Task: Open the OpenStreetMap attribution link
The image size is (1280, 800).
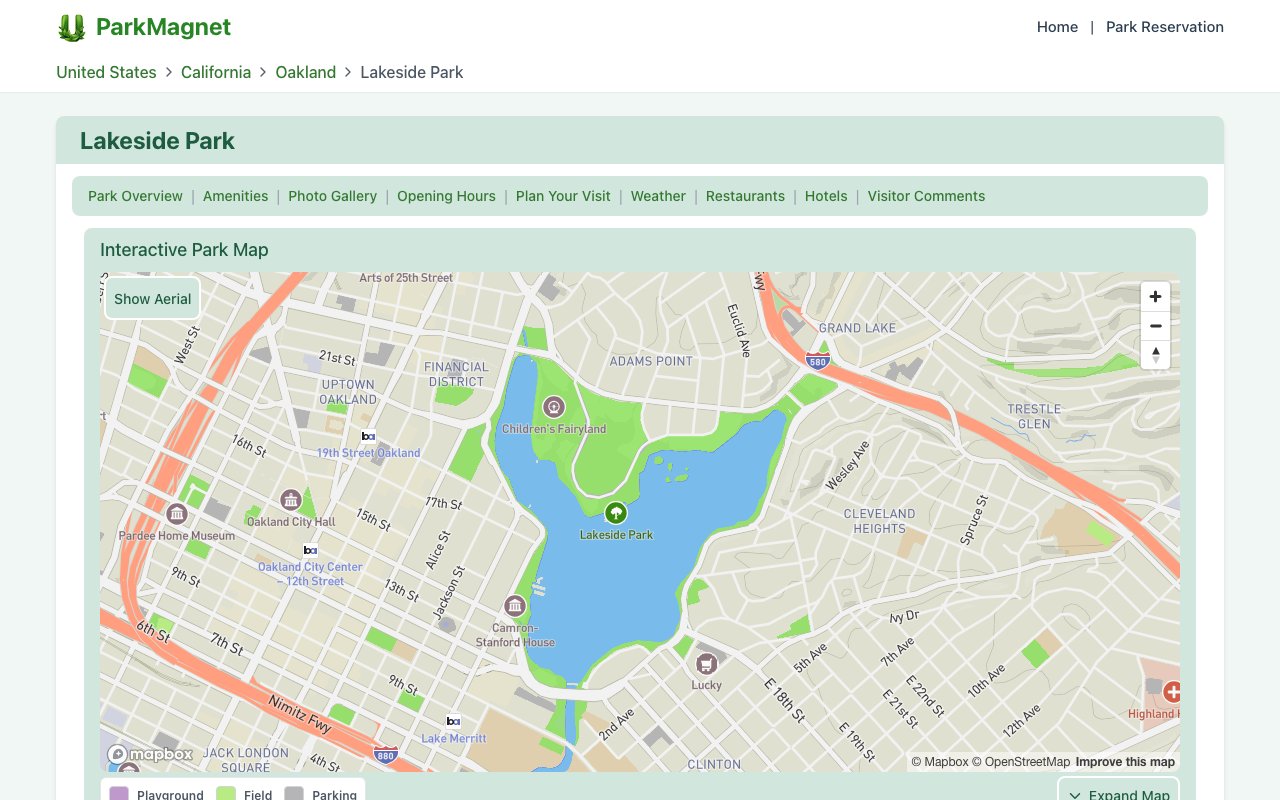Action: 1021,762
